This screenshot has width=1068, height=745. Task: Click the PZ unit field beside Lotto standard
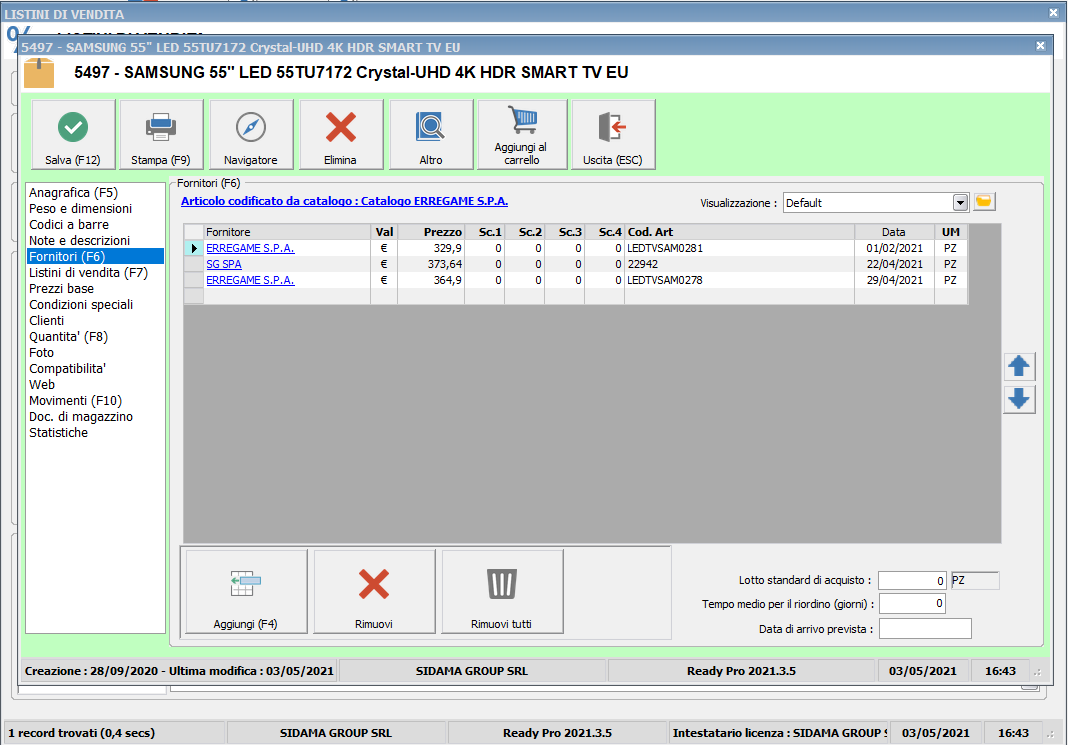click(x=975, y=580)
